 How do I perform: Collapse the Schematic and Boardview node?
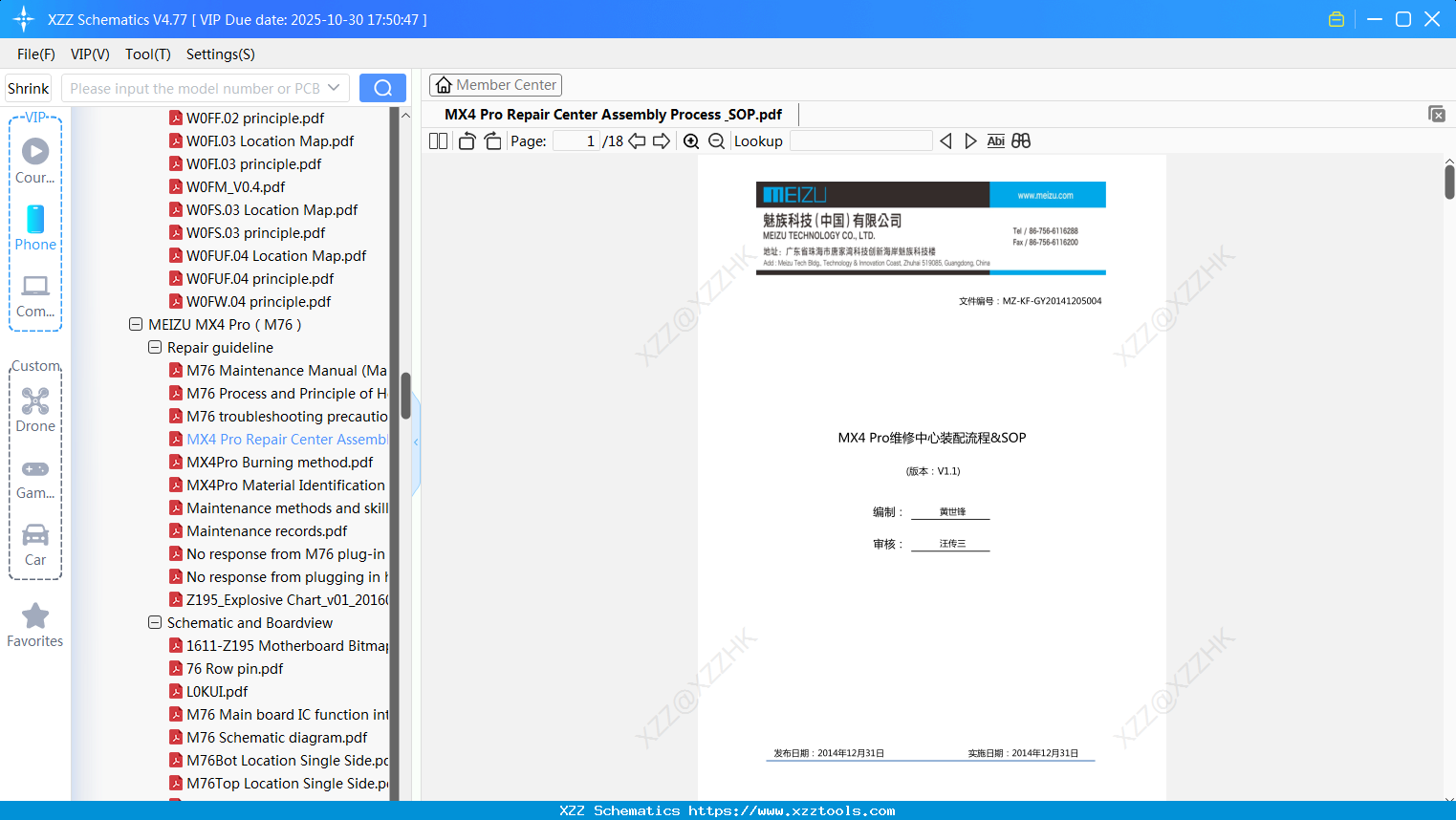click(154, 622)
